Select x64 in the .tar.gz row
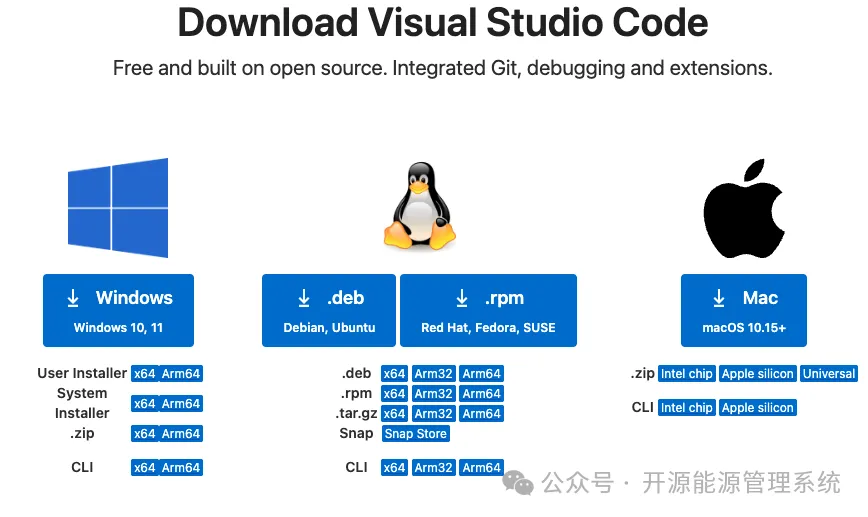Image resolution: width=868 pixels, height=517 pixels. (x=394, y=413)
